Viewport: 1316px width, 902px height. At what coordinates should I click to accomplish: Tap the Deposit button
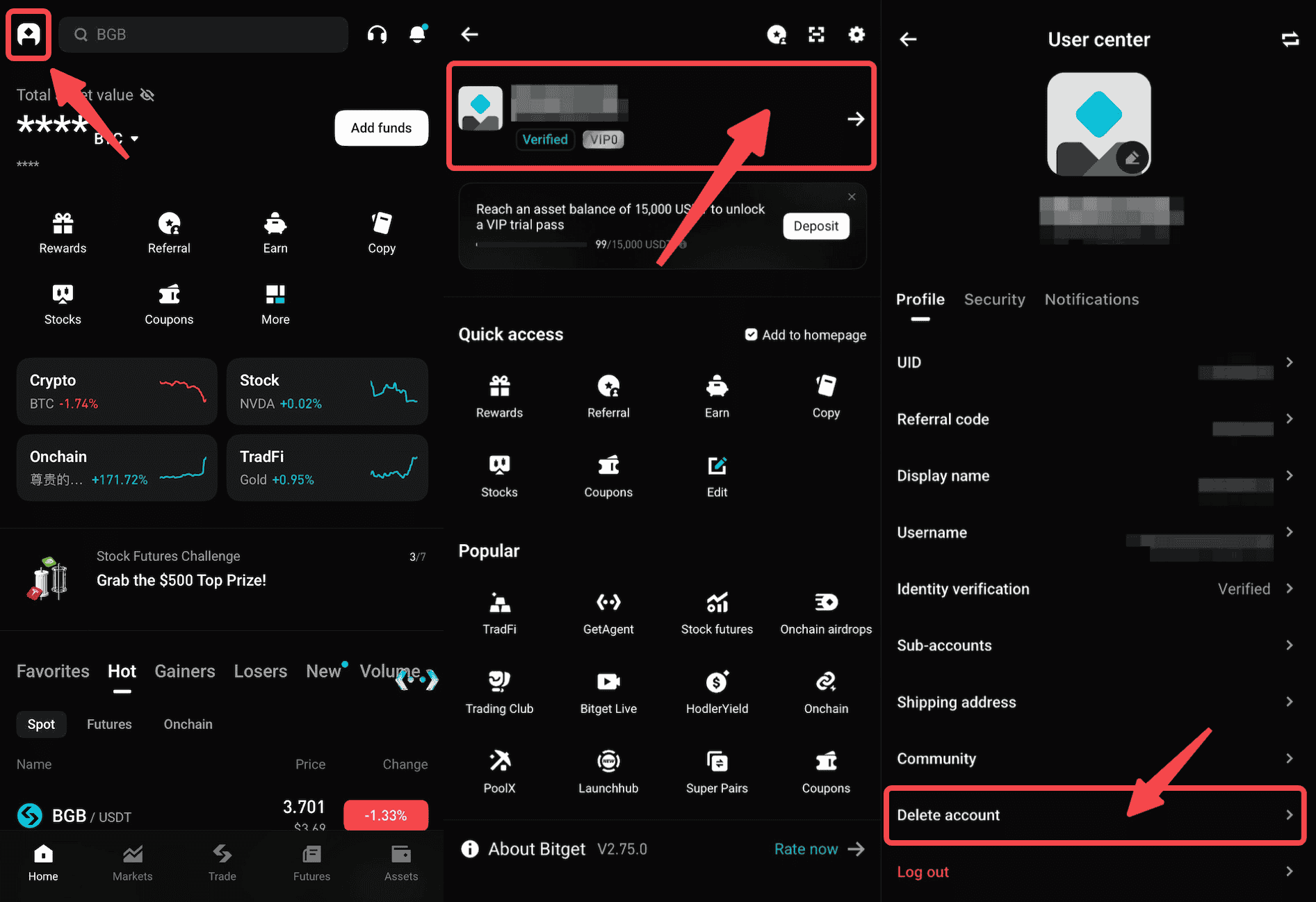tap(816, 226)
